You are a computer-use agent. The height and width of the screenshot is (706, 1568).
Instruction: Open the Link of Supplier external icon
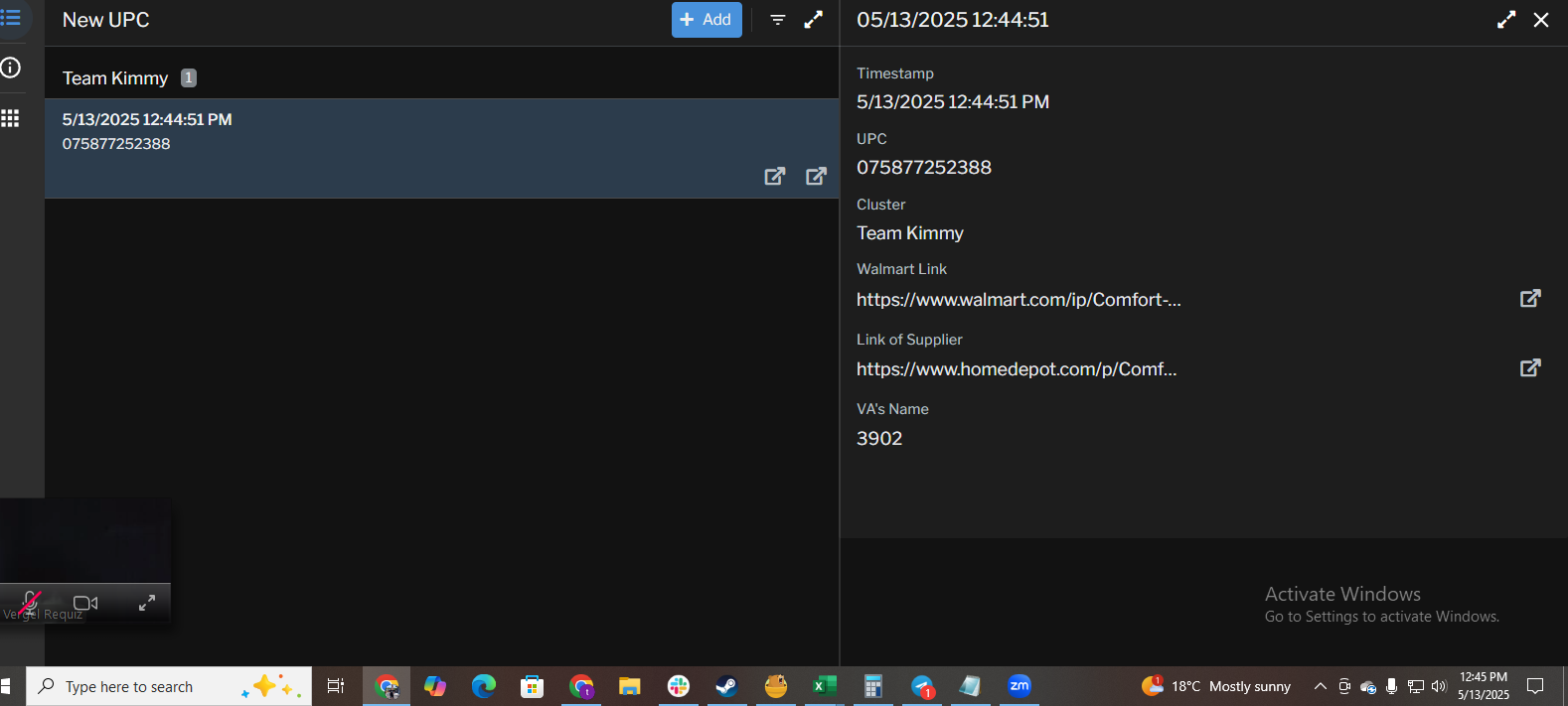point(1530,367)
